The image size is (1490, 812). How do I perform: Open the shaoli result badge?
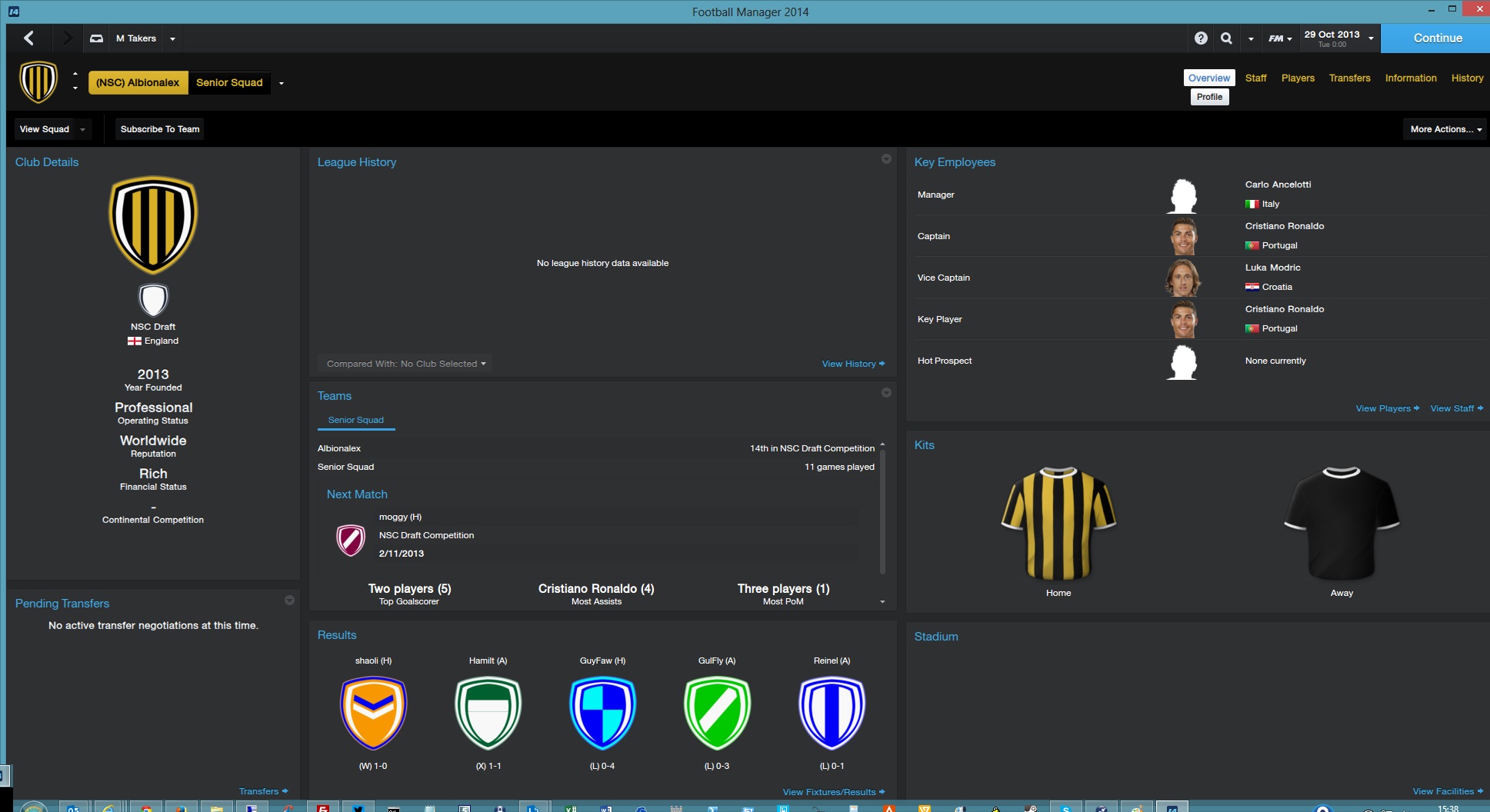point(374,713)
